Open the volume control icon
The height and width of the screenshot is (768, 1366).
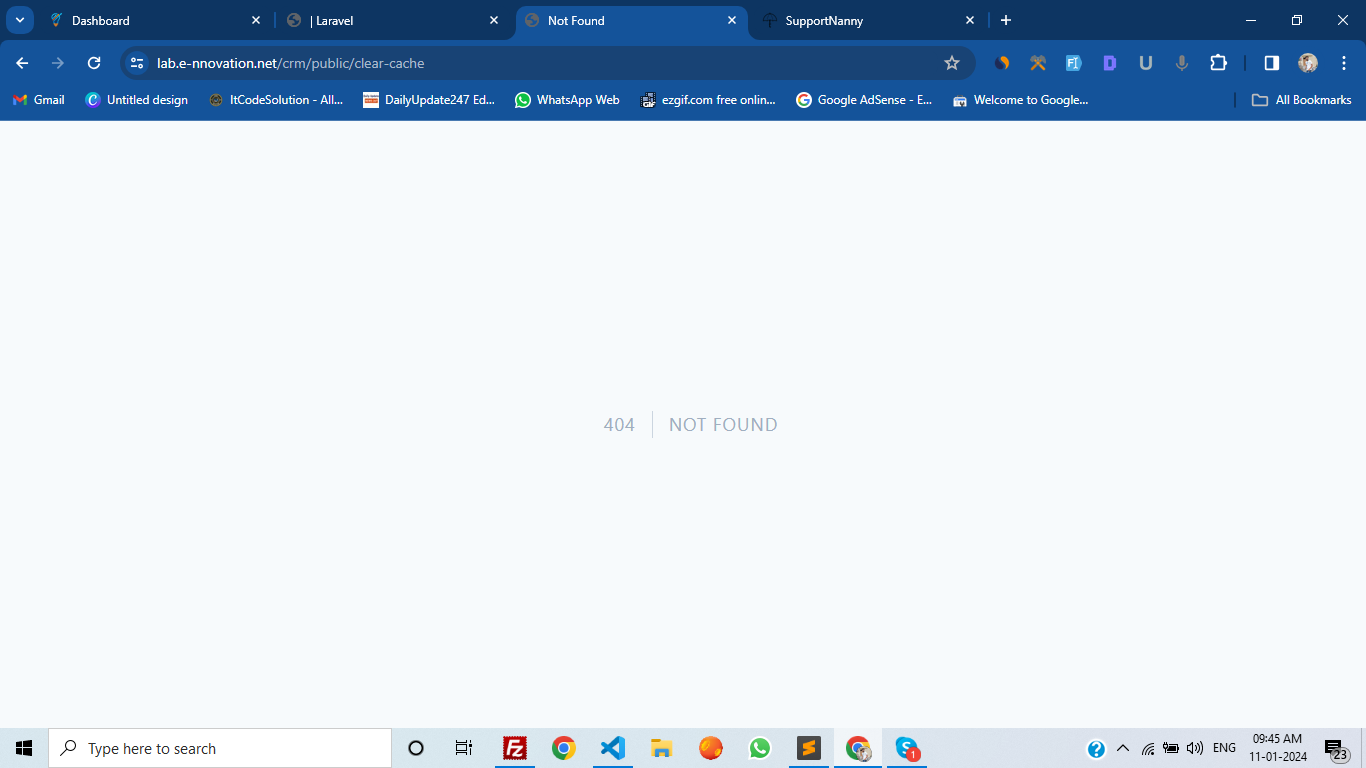point(1195,748)
